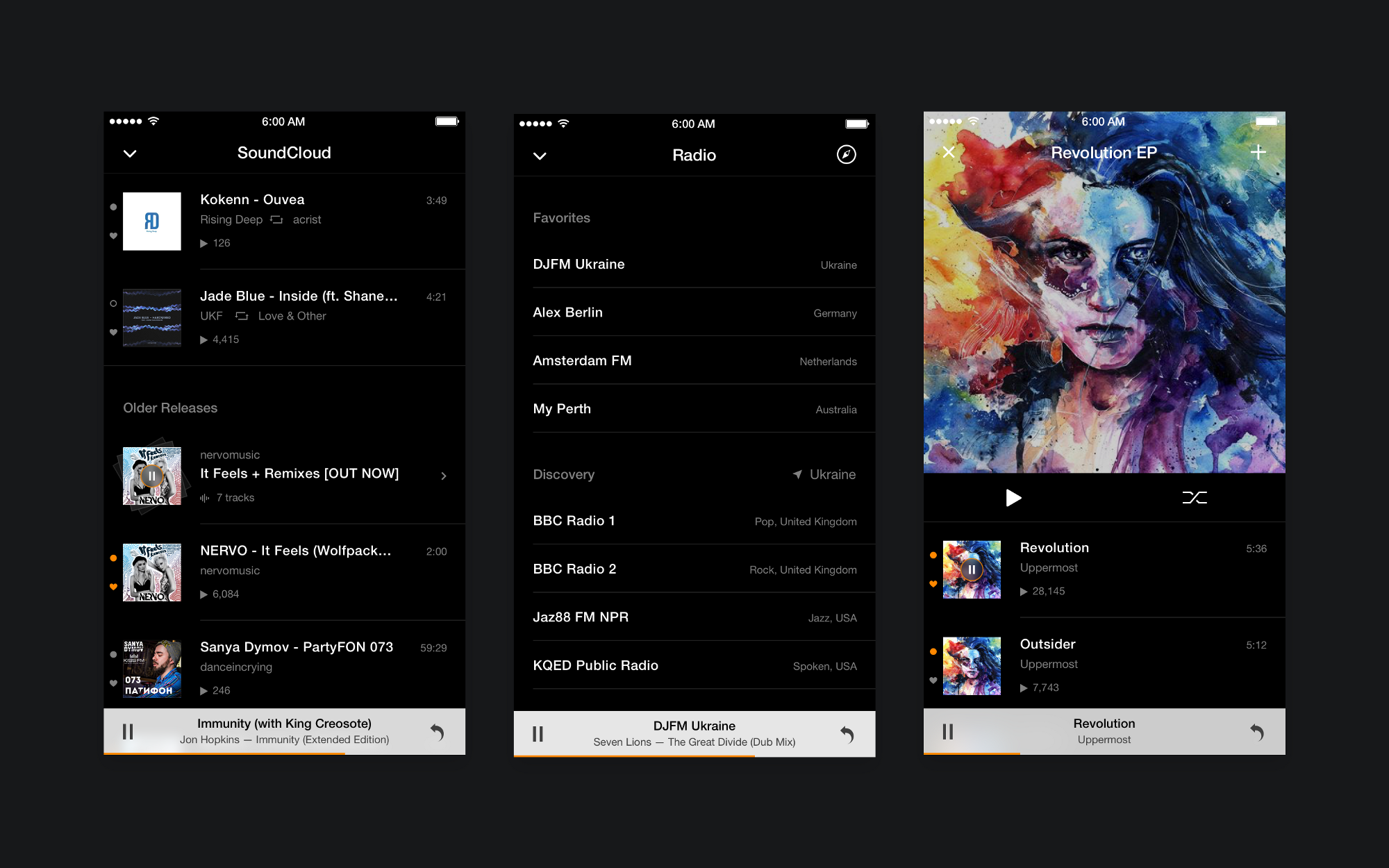Add Revolution EP with the plus icon
1389x868 pixels.
[x=1258, y=152]
